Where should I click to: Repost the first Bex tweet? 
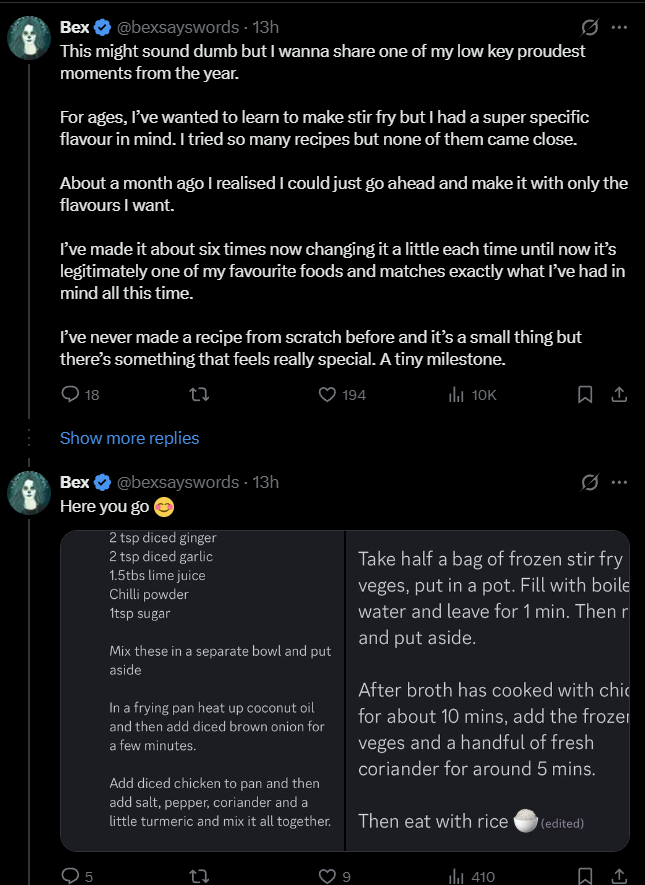tap(199, 395)
